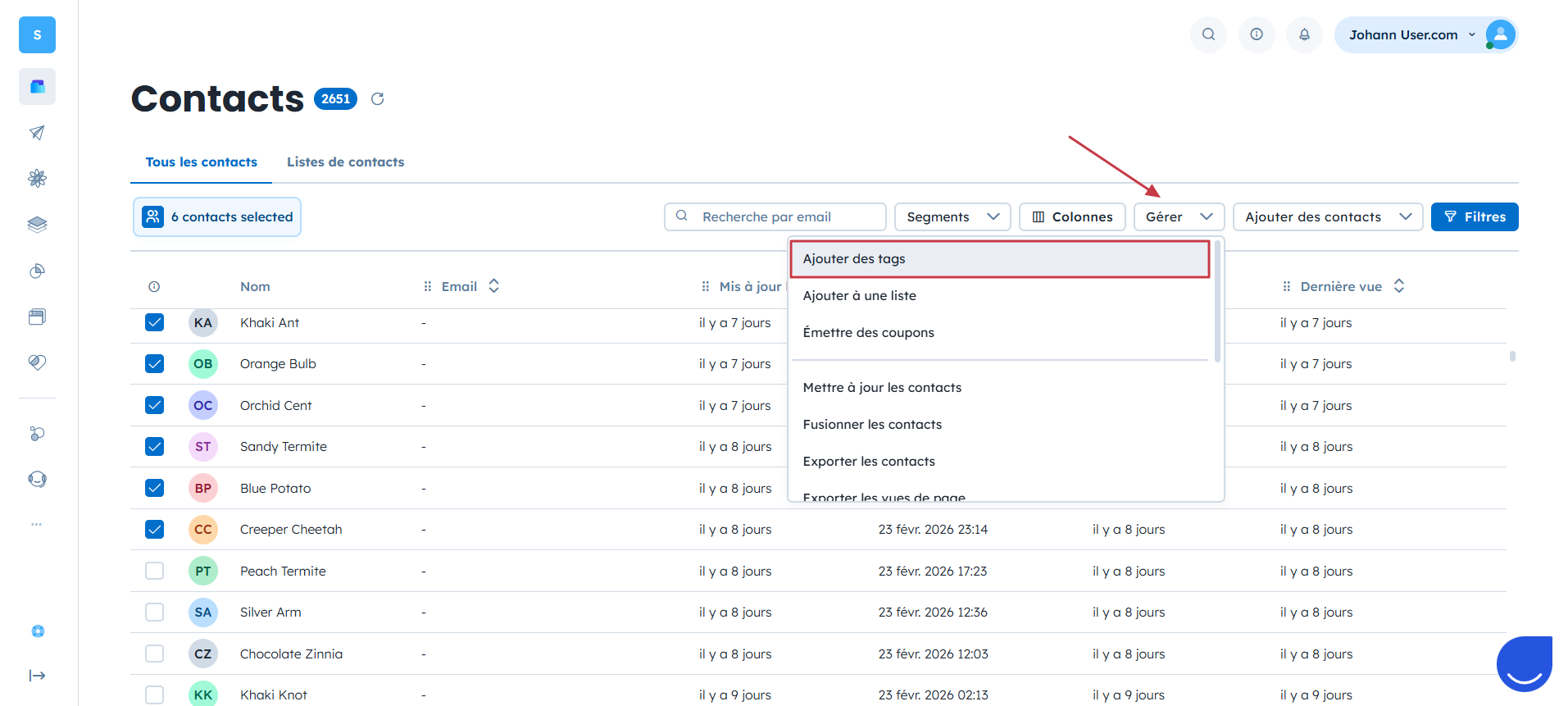Check the Chocolate Zinnia contact checkbox

pos(154,654)
